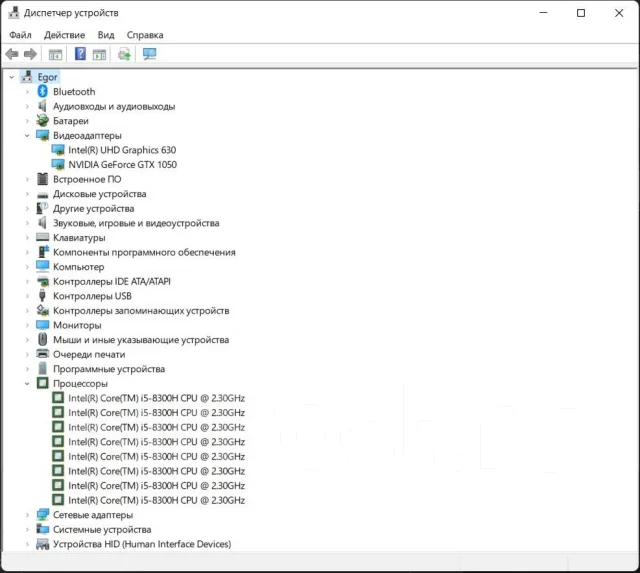640x573 pixels.
Task: Select the first i5-8300H CPU entry
Action: click(156, 398)
